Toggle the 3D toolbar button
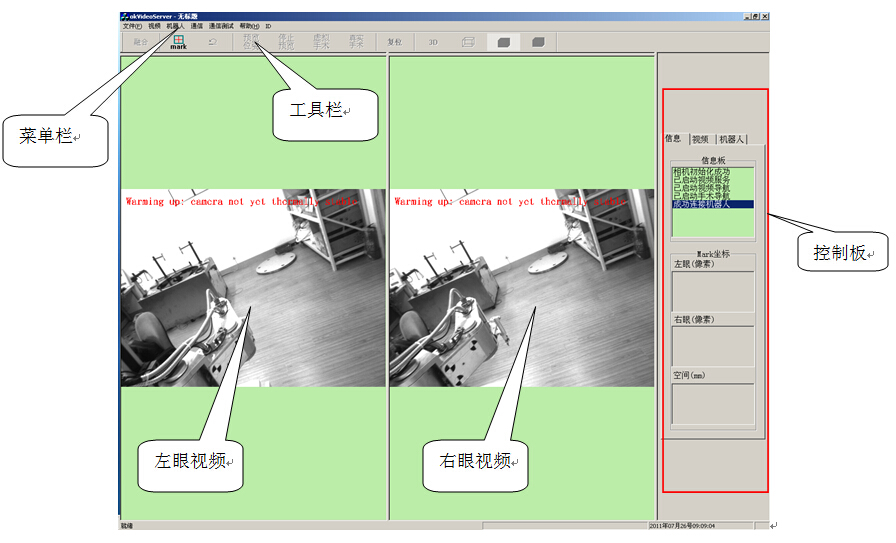The width and height of the screenshot is (896, 543). [433, 42]
